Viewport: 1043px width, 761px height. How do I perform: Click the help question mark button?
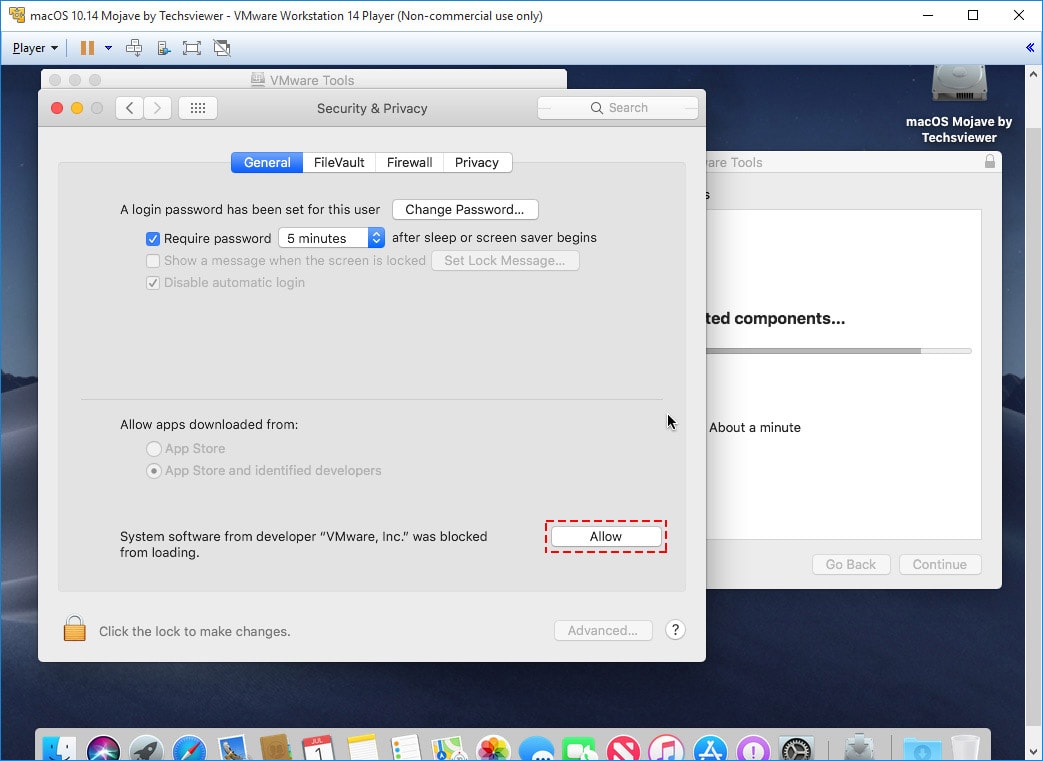(675, 630)
